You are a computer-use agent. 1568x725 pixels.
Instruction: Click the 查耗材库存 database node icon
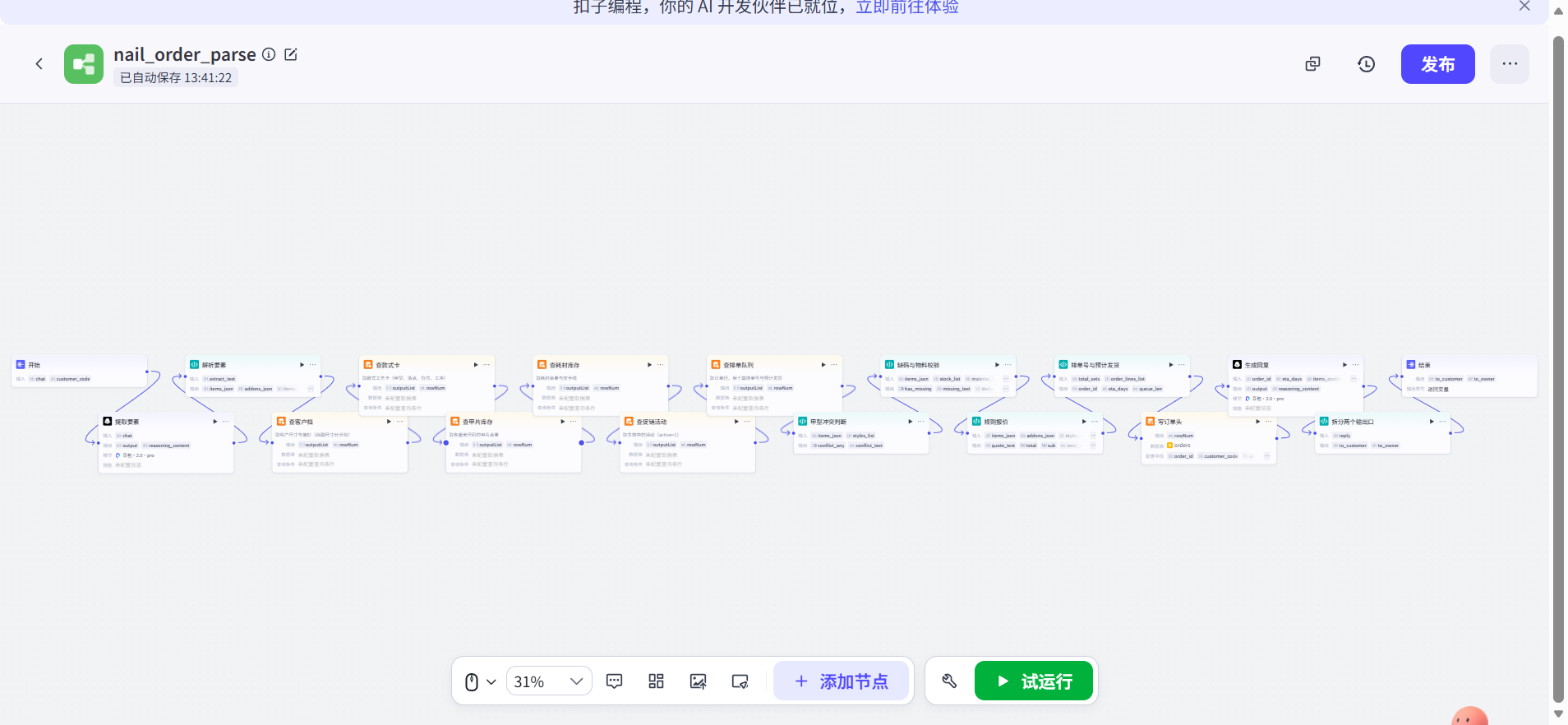click(542, 364)
